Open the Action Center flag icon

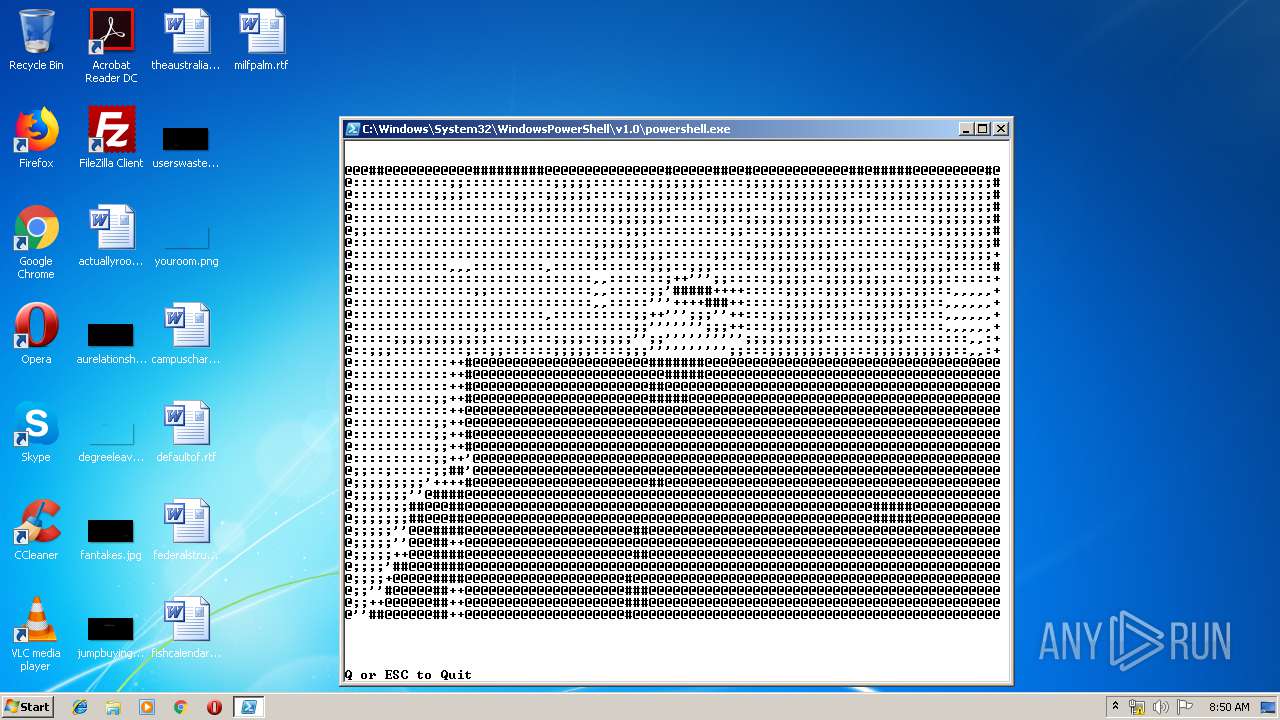[1184, 707]
